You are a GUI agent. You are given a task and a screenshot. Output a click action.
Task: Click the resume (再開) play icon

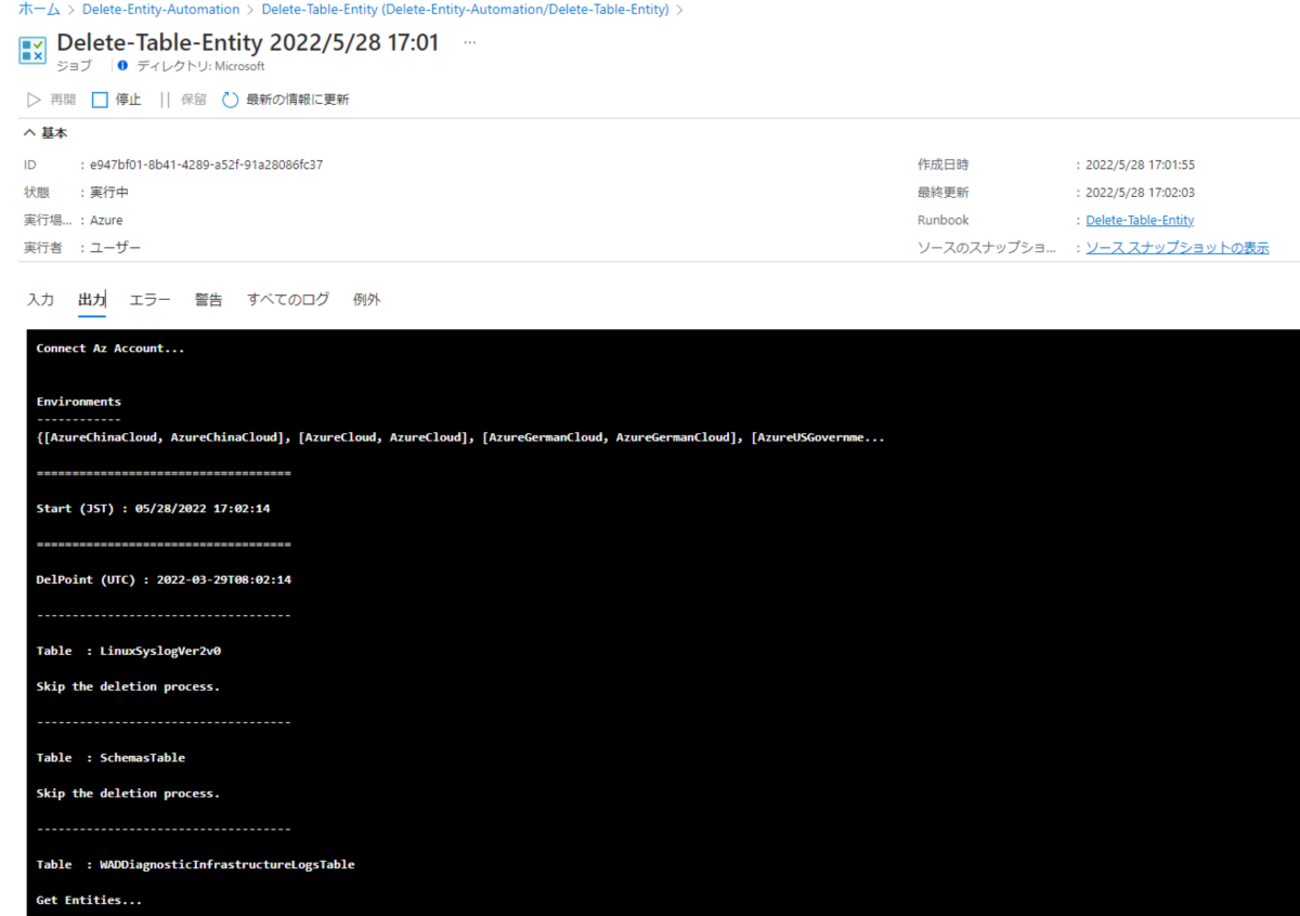point(33,99)
